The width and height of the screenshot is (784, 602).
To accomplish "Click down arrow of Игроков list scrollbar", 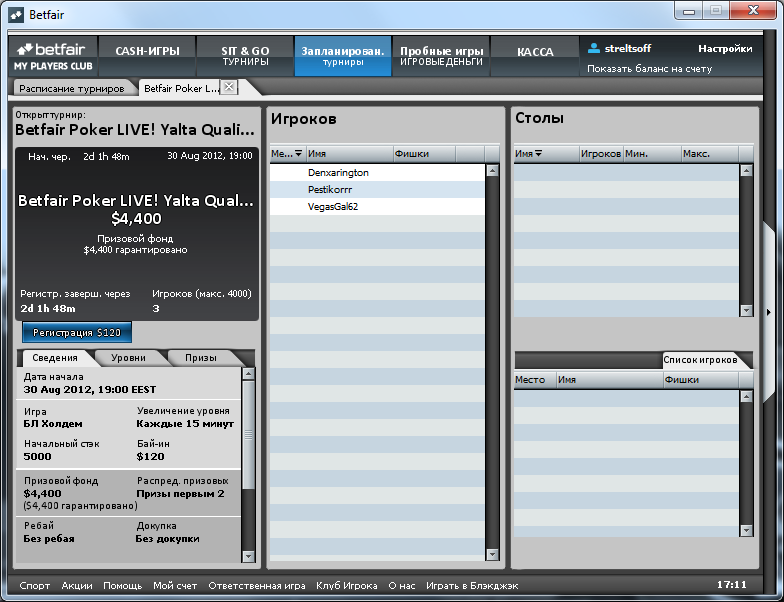I will point(492,554).
